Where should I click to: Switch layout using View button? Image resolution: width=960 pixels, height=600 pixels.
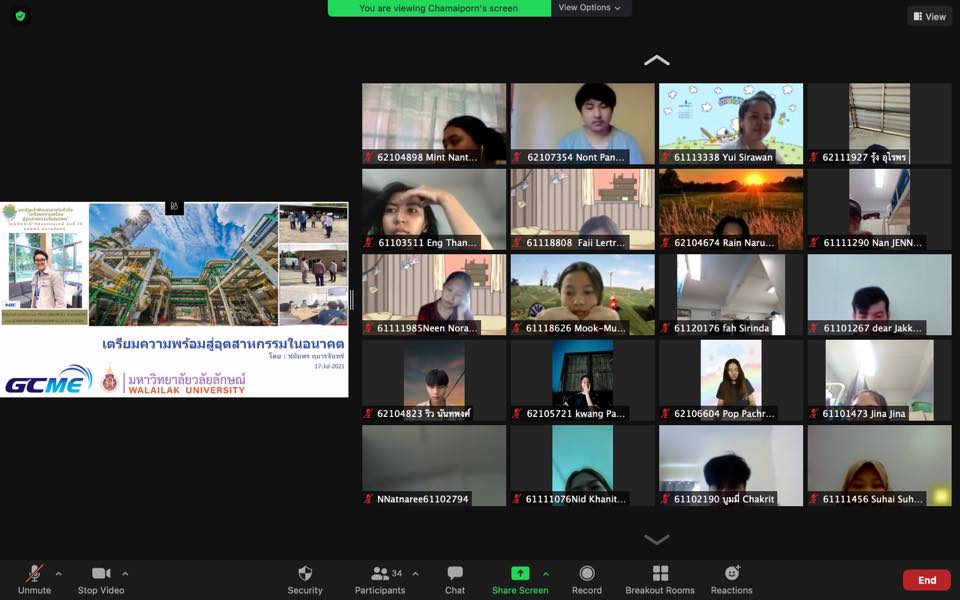929,16
